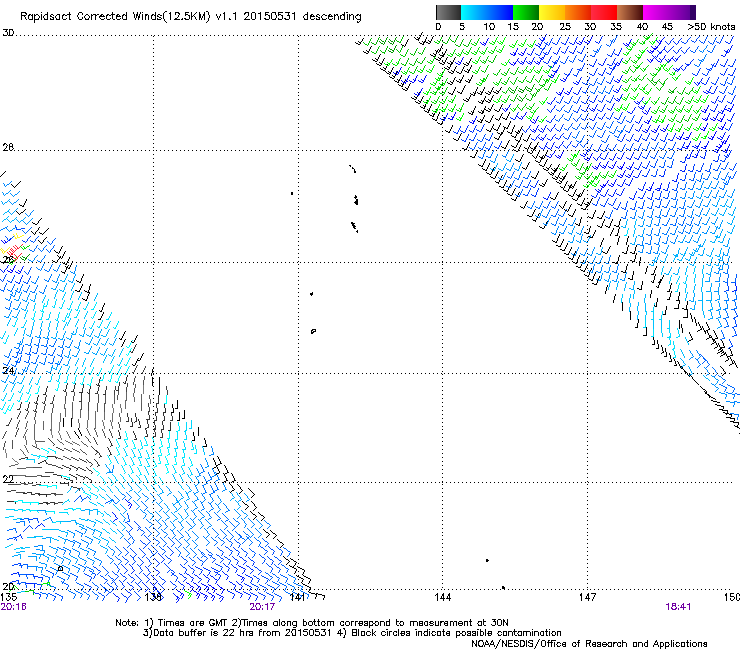Click the '>50 knots' legend label
740x650 pixels.
tap(711, 27)
